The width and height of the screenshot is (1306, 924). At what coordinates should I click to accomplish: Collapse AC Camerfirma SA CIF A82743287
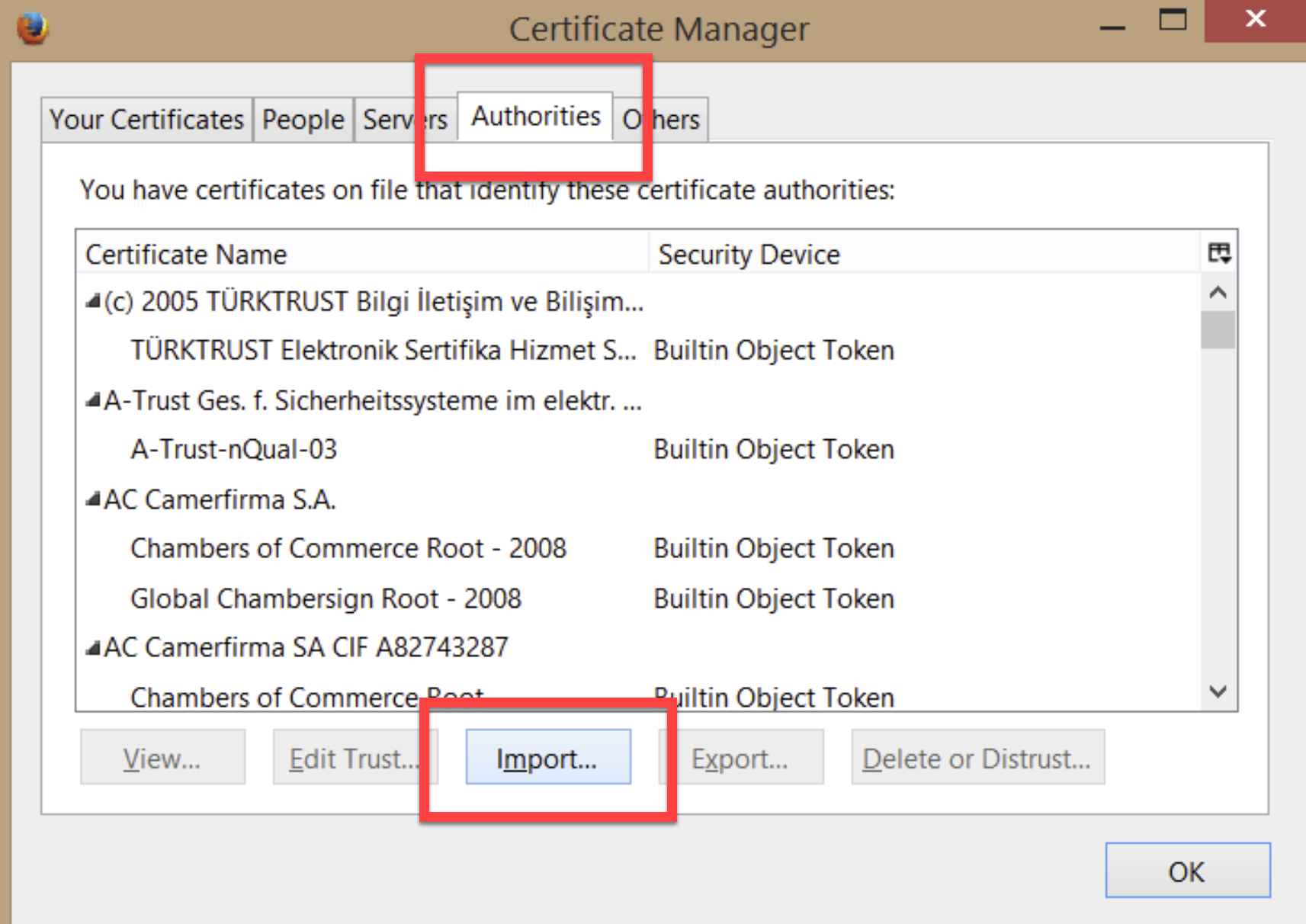point(93,648)
